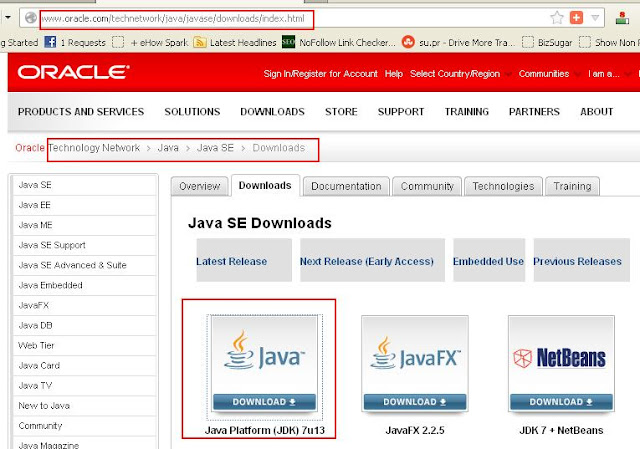Select Java Card in sidebar
This screenshot has width=640, height=449.
point(85,366)
